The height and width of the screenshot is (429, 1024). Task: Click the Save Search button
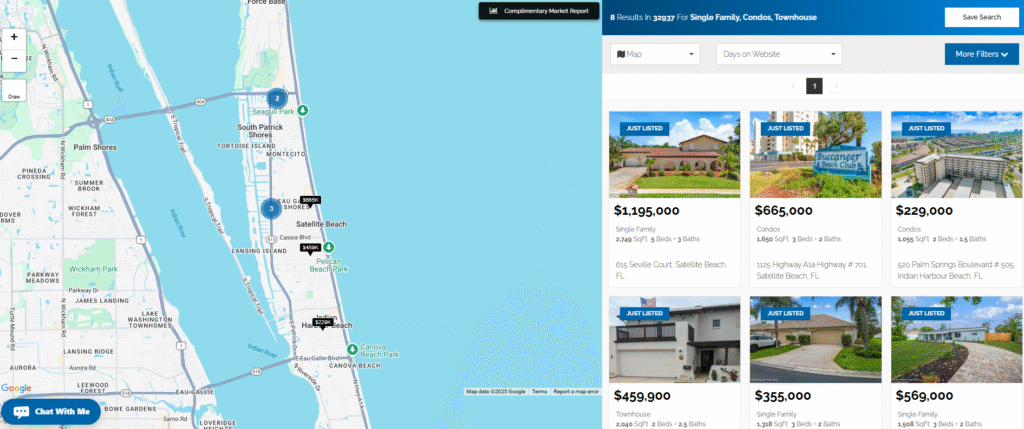982,17
